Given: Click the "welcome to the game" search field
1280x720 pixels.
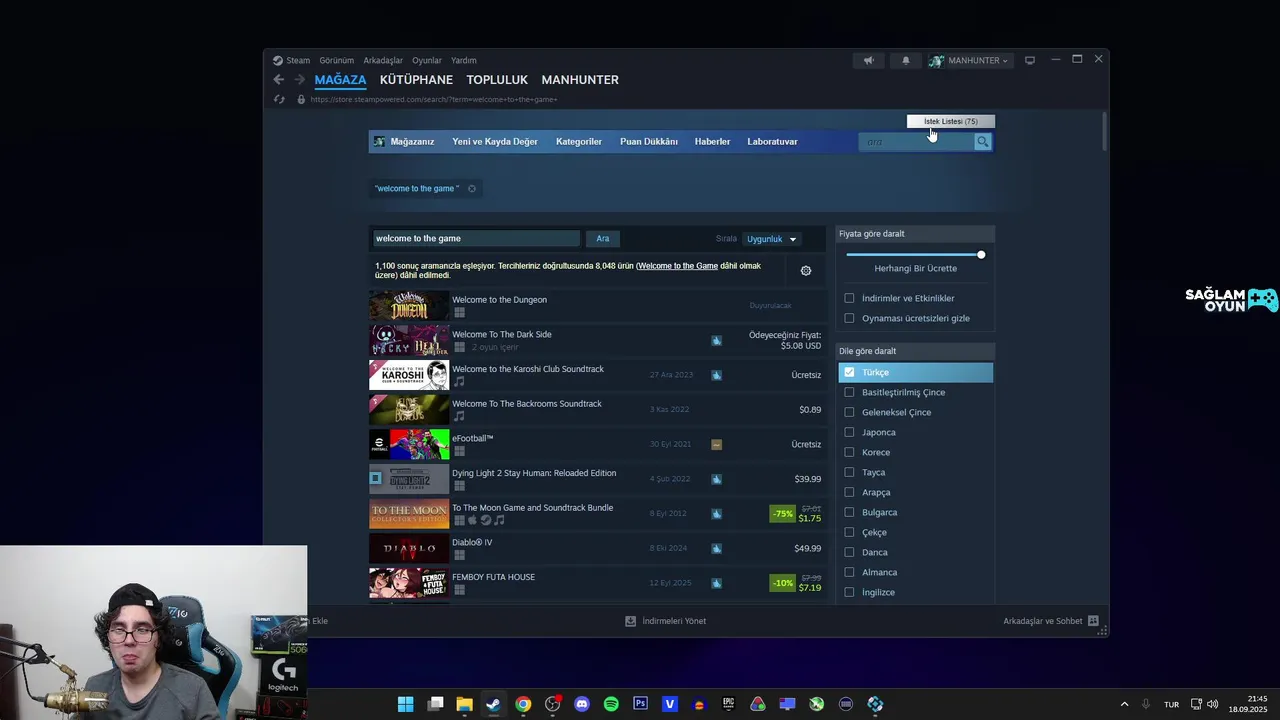Looking at the screenshot, I should [x=476, y=239].
